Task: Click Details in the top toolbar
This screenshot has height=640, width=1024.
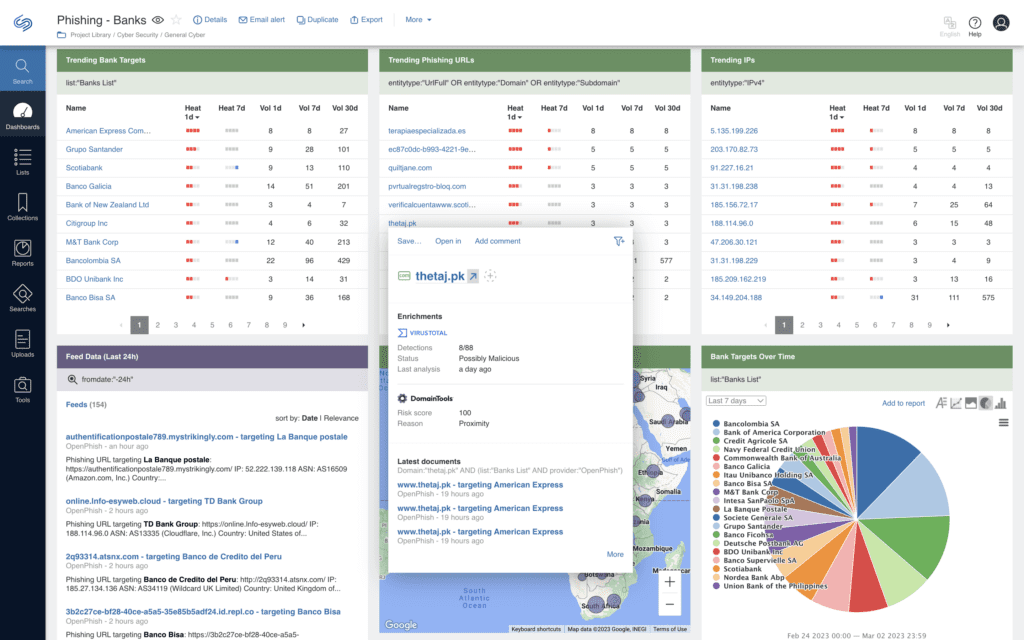Action: tap(210, 20)
